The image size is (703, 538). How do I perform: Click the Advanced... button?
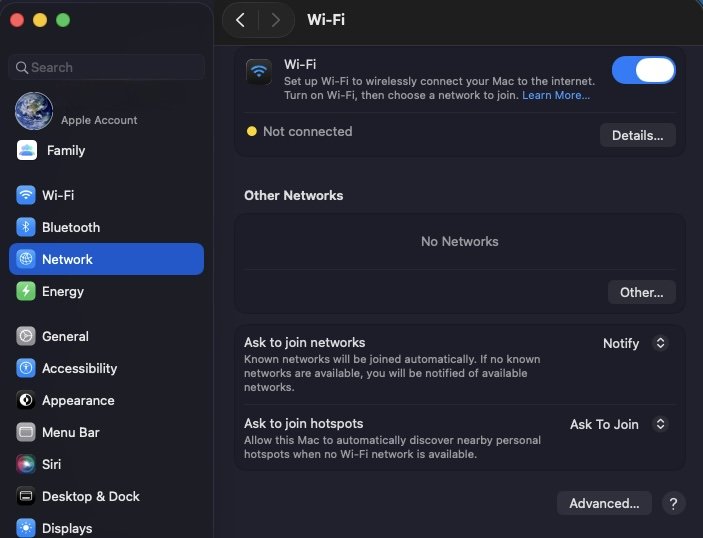[604, 503]
